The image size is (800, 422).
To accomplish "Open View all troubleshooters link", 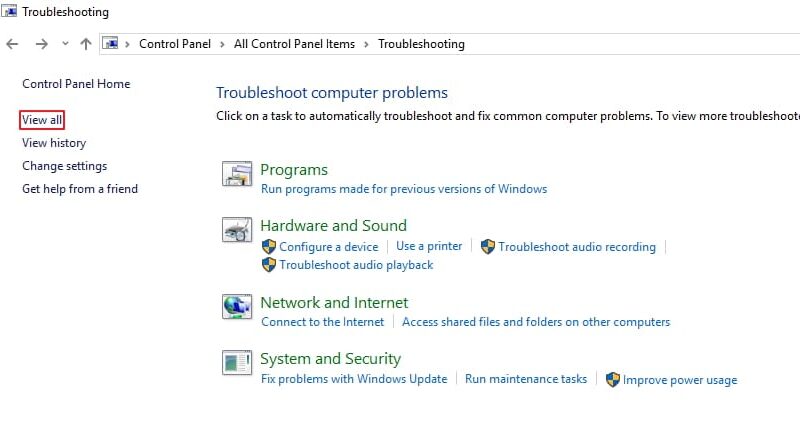I will coord(42,120).
